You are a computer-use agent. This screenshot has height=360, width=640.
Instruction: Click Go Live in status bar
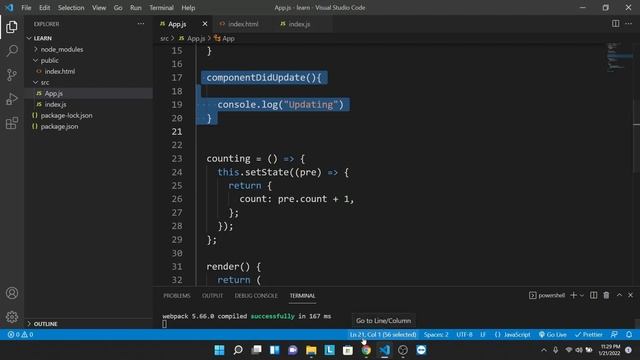[x=552, y=335]
